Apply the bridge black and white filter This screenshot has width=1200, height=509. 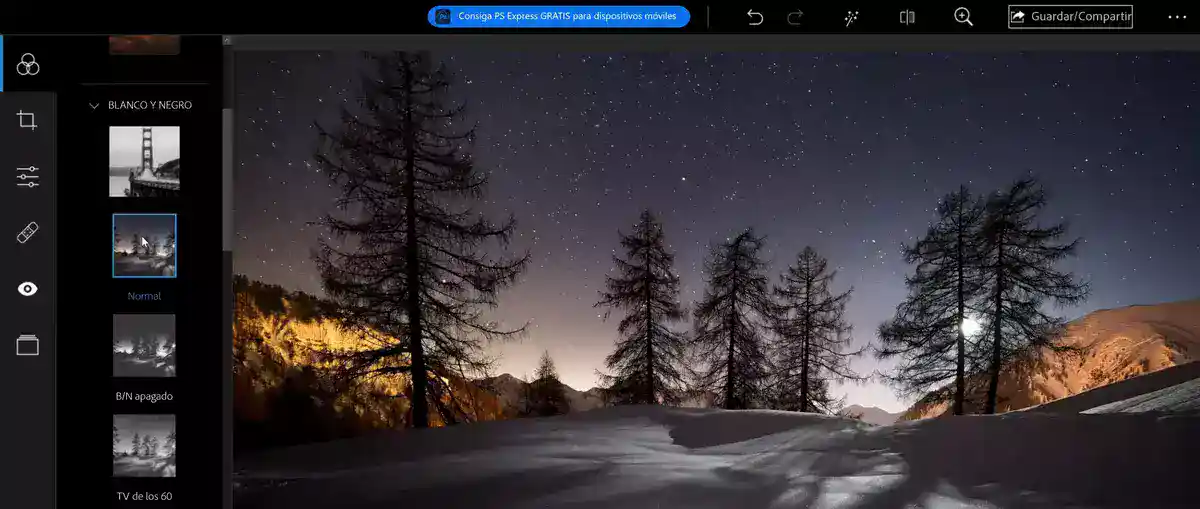[x=144, y=161]
